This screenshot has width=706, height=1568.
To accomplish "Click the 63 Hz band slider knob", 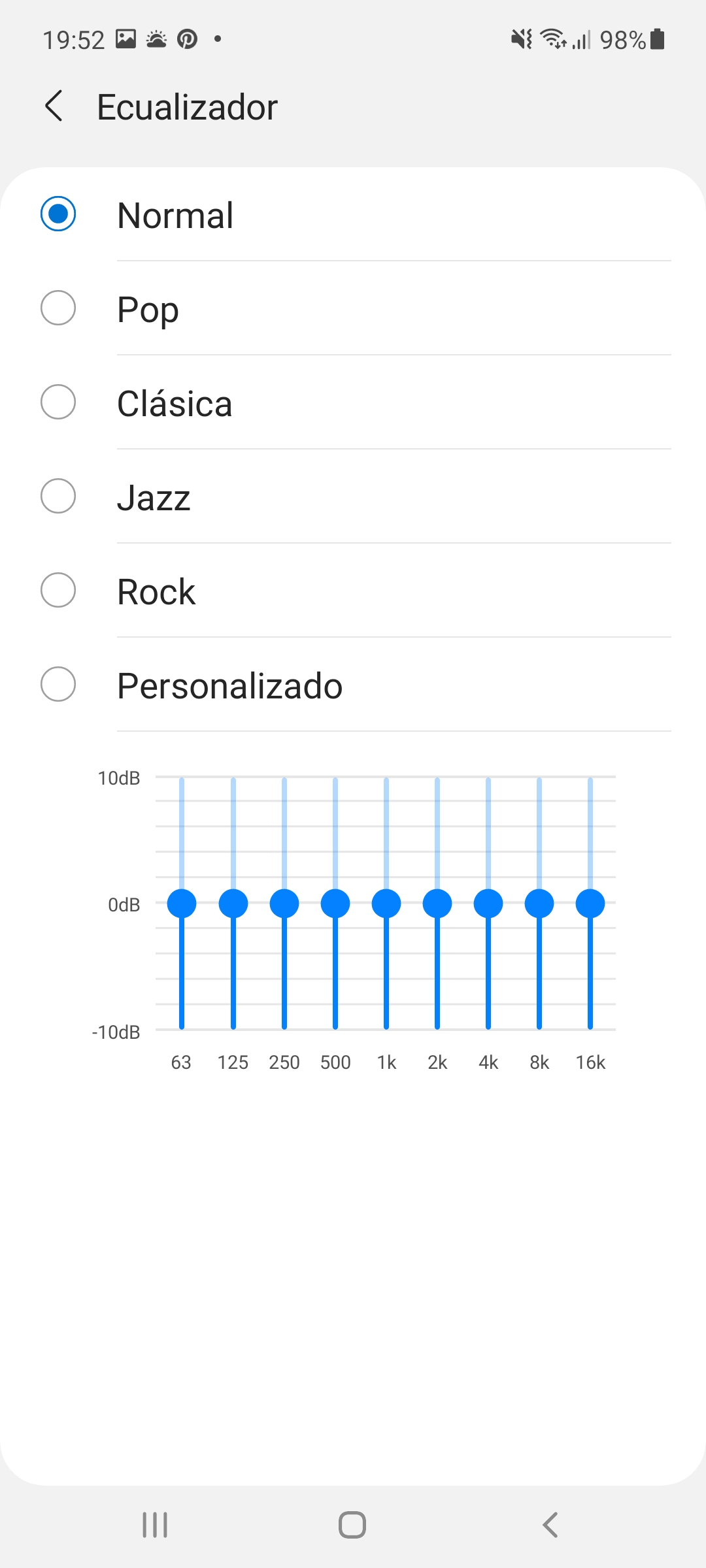I will 182,904.
